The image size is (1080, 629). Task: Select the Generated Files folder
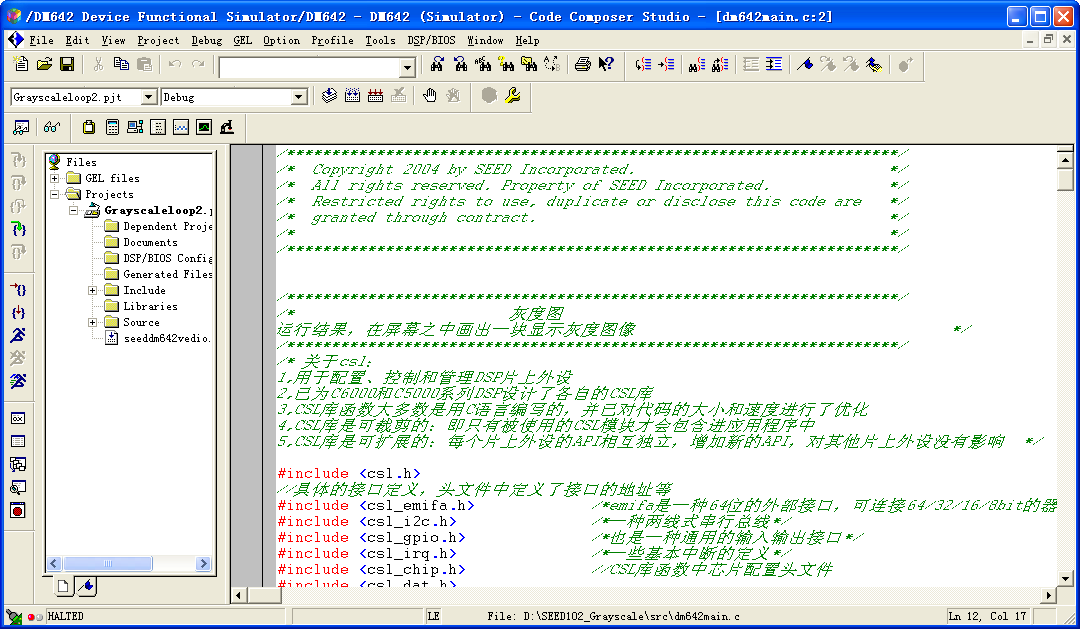point(167,274)
